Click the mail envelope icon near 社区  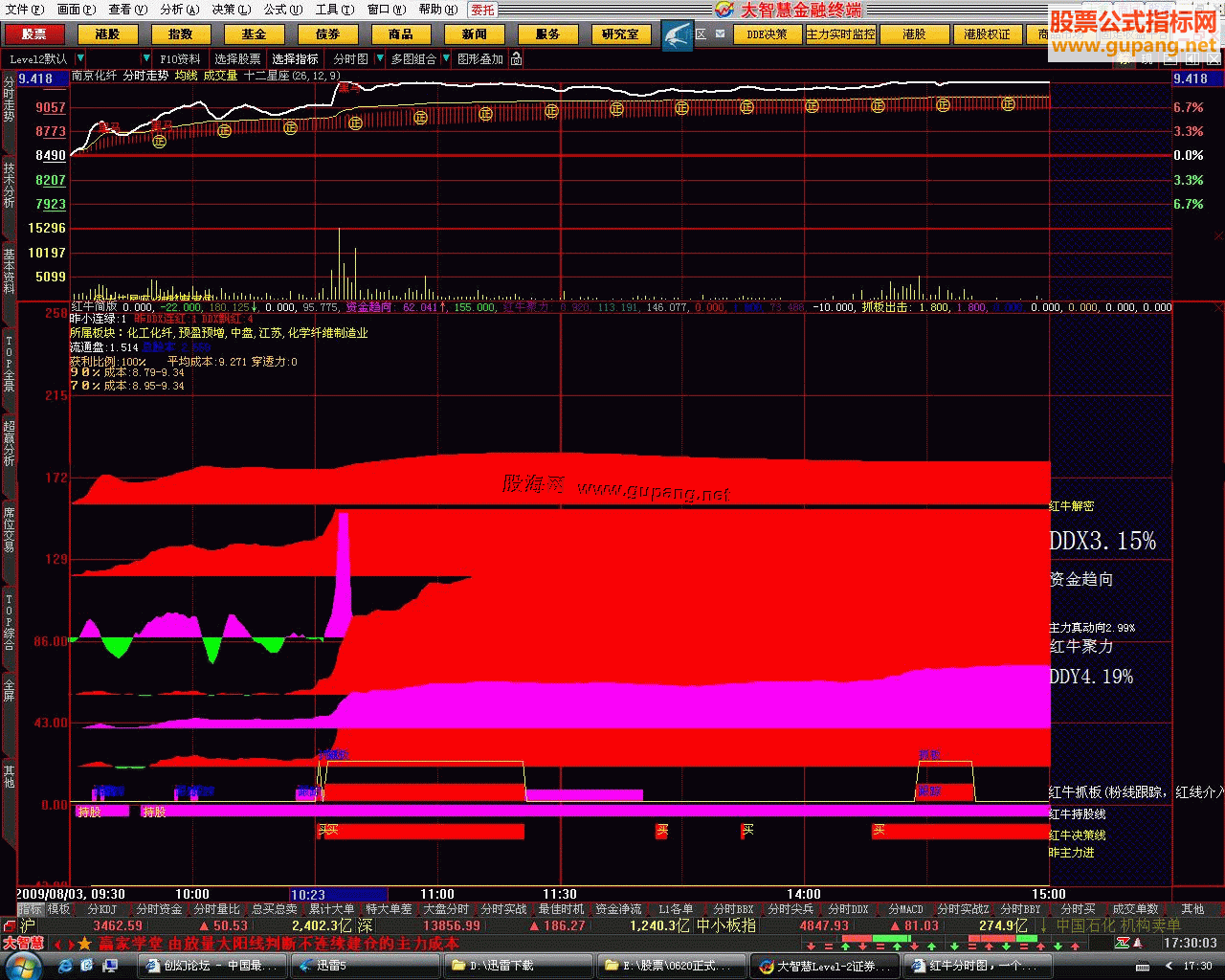coord(721,33)
